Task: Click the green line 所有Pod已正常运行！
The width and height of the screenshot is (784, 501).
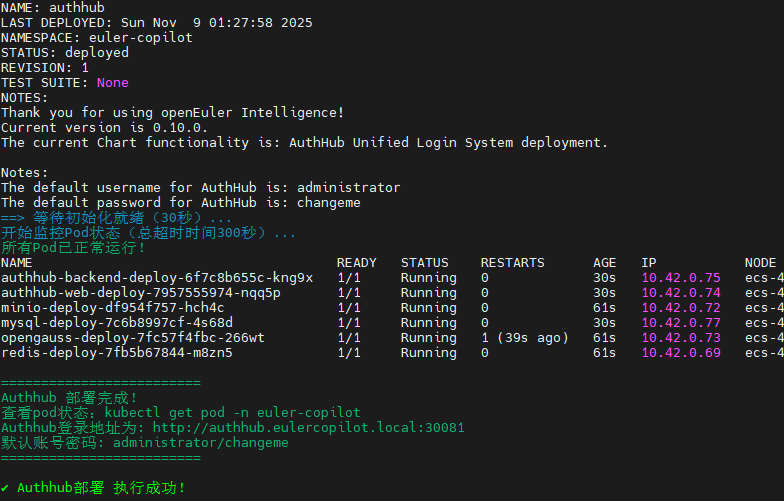Action: pos(73,248)
